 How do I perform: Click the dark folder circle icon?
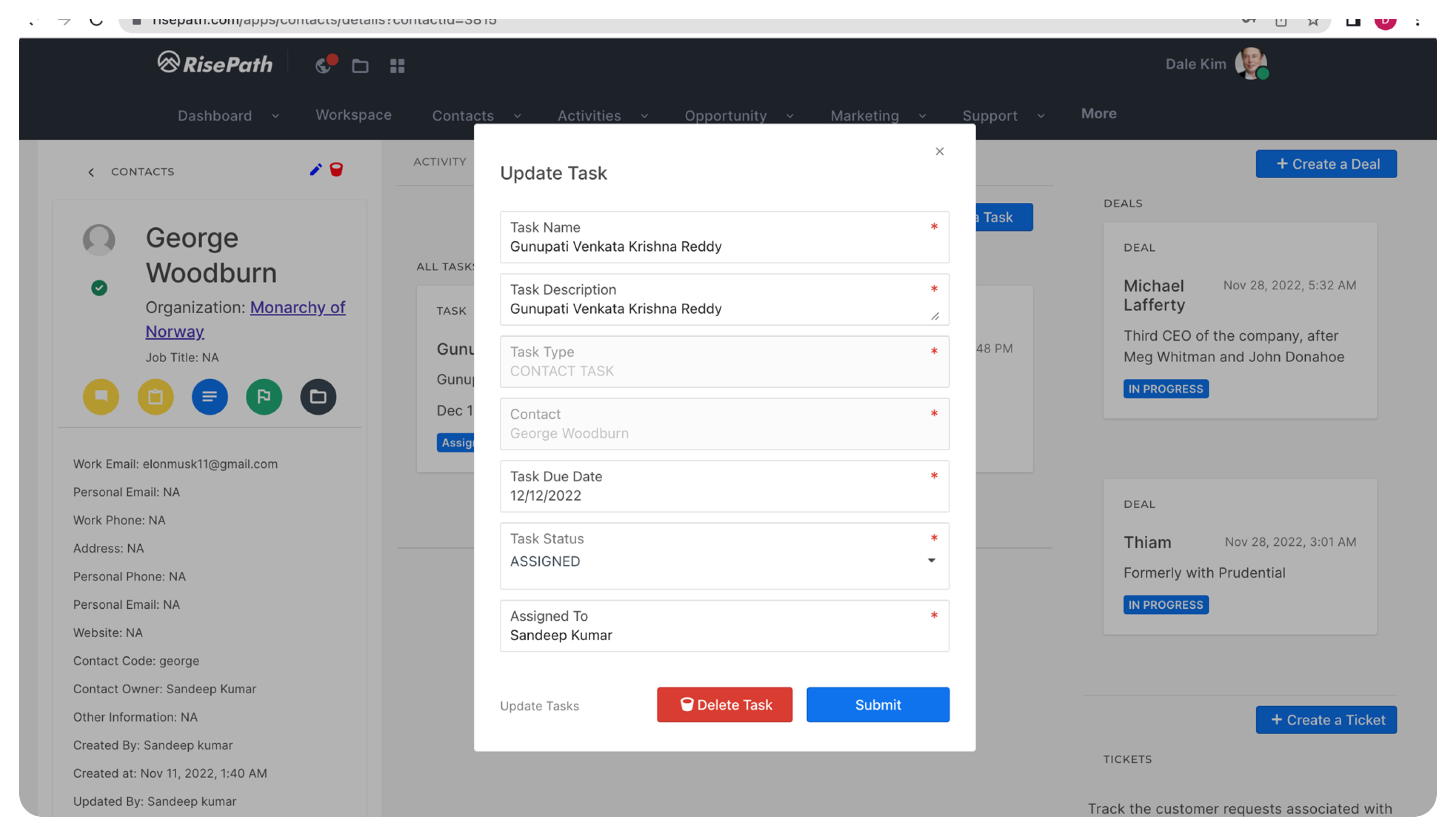tap(318, 397)
